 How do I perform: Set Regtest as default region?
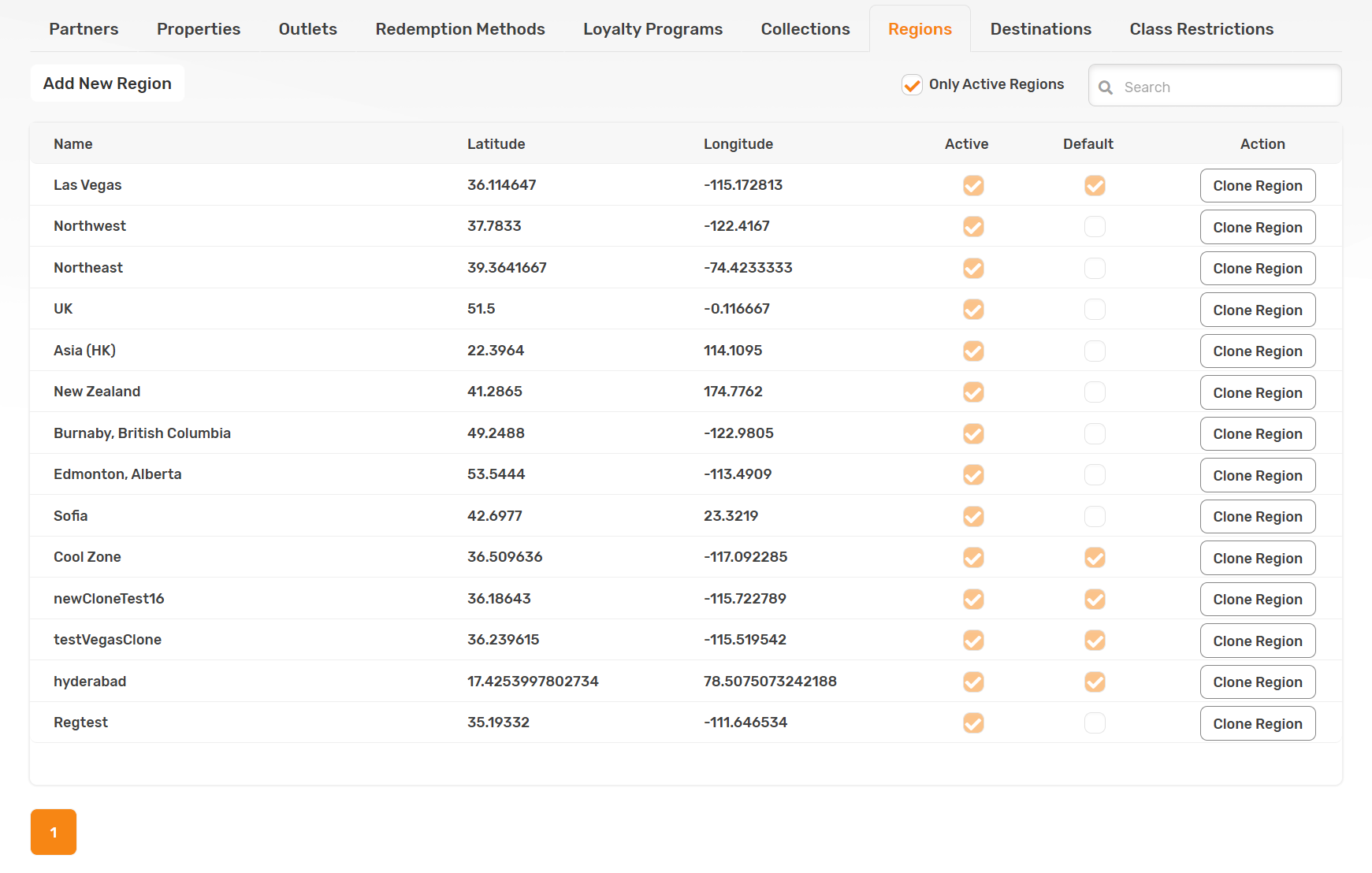click(x=1095, y=723)
